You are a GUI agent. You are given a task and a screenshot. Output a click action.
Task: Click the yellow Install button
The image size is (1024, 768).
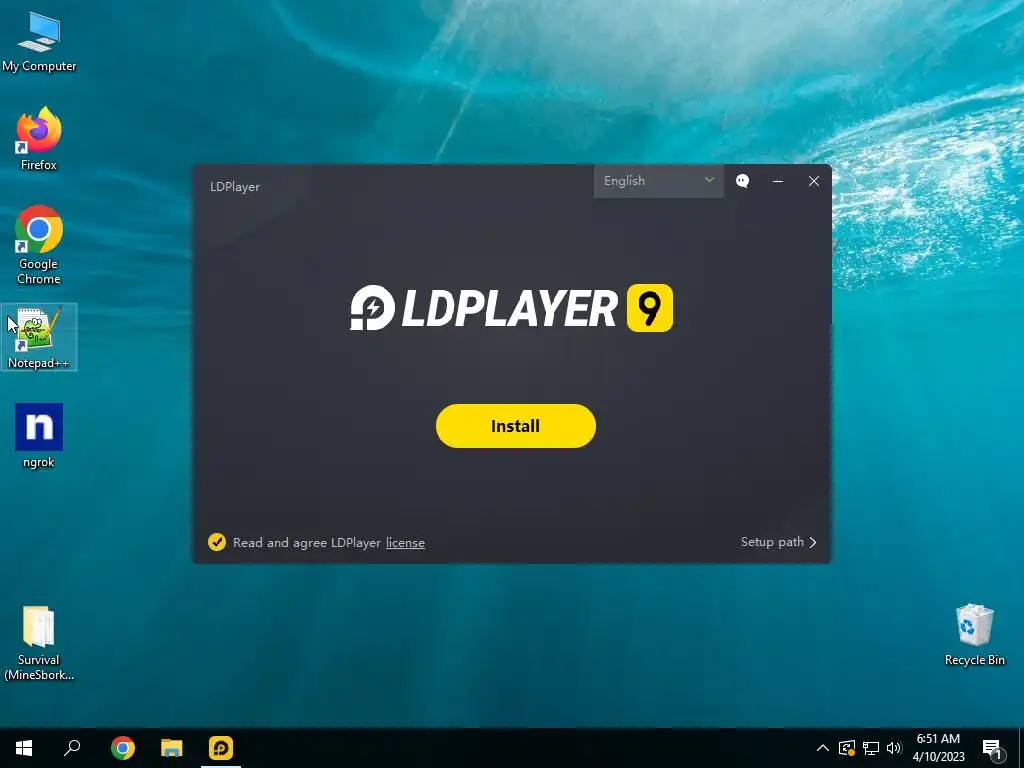(x=515, y=426)
